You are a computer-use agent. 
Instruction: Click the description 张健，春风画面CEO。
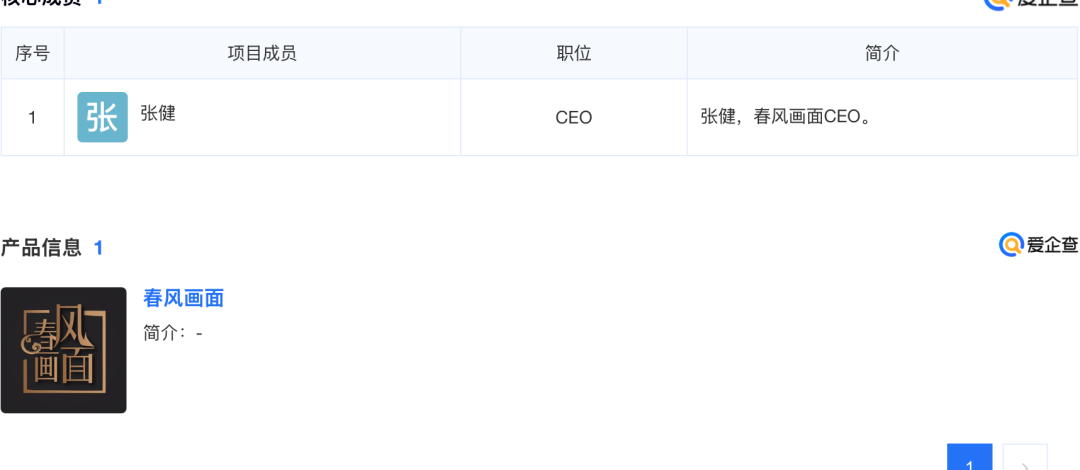click(786, 118)
